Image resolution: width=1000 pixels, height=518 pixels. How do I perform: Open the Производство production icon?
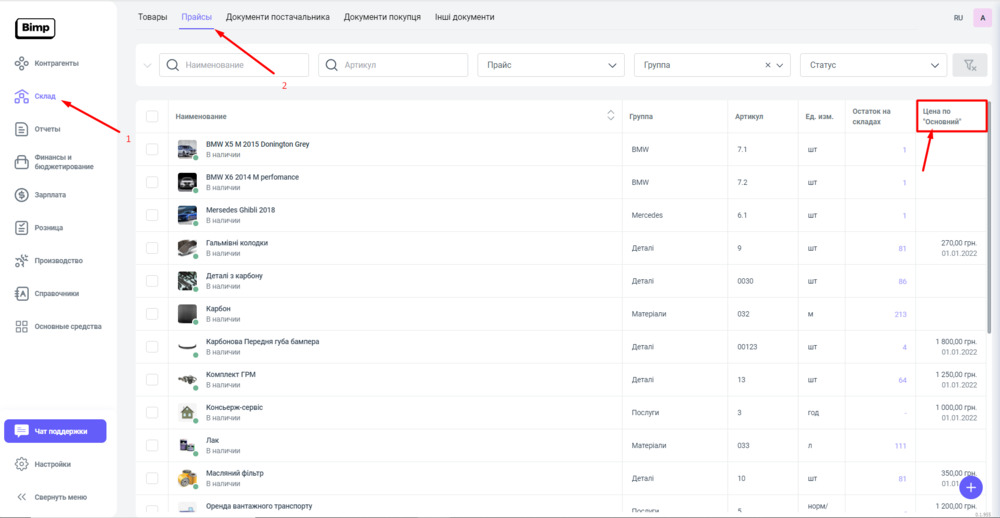coord(21,261)
